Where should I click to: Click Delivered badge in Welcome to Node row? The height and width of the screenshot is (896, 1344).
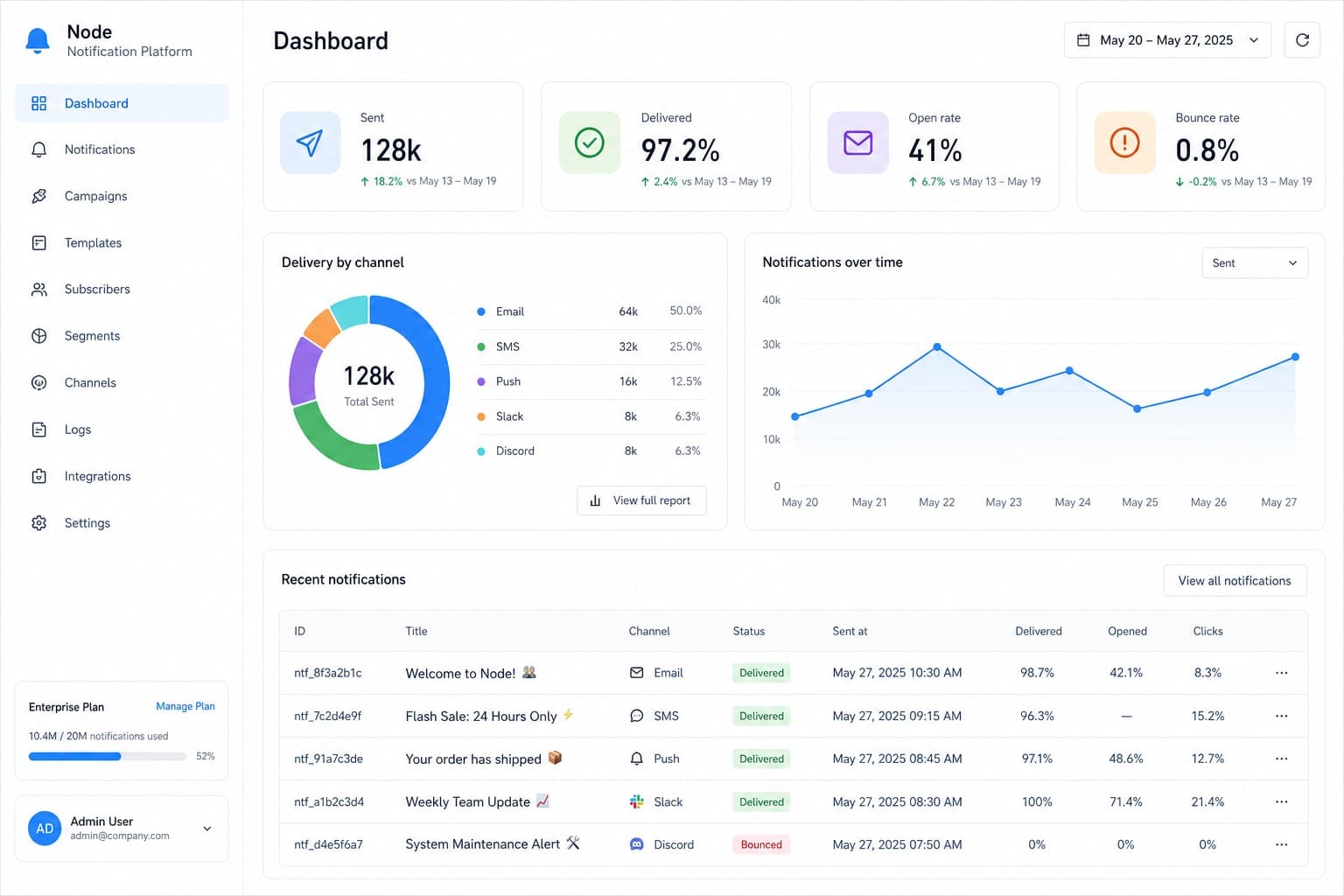pos(761,673)
